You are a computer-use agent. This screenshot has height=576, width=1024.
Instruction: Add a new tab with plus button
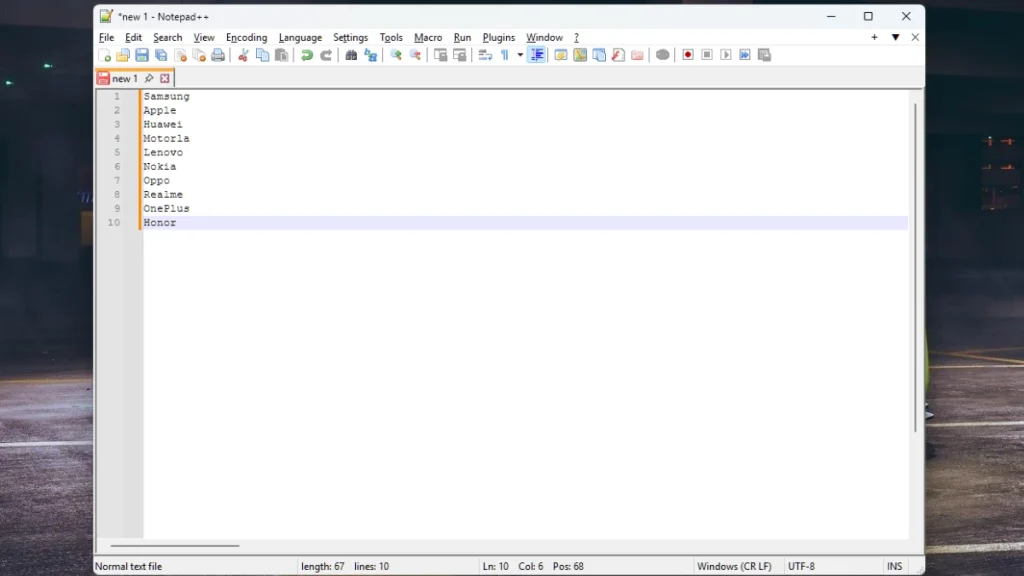pos(874,37)
